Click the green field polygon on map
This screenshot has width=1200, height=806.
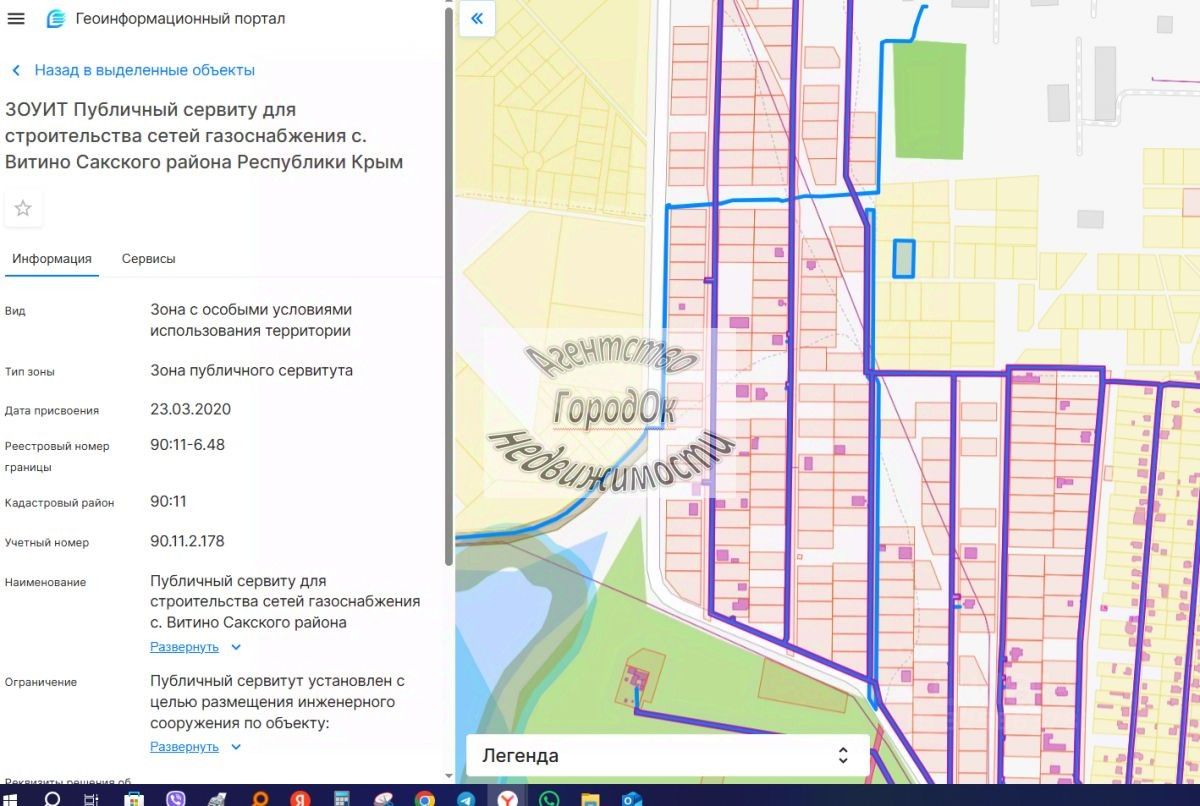(x=929, y=100)
